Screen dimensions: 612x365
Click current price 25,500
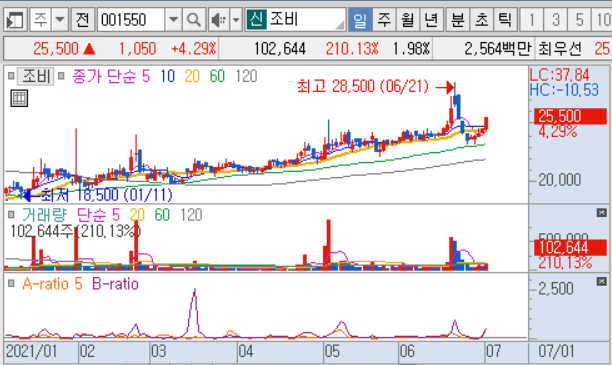click(56, 49)
